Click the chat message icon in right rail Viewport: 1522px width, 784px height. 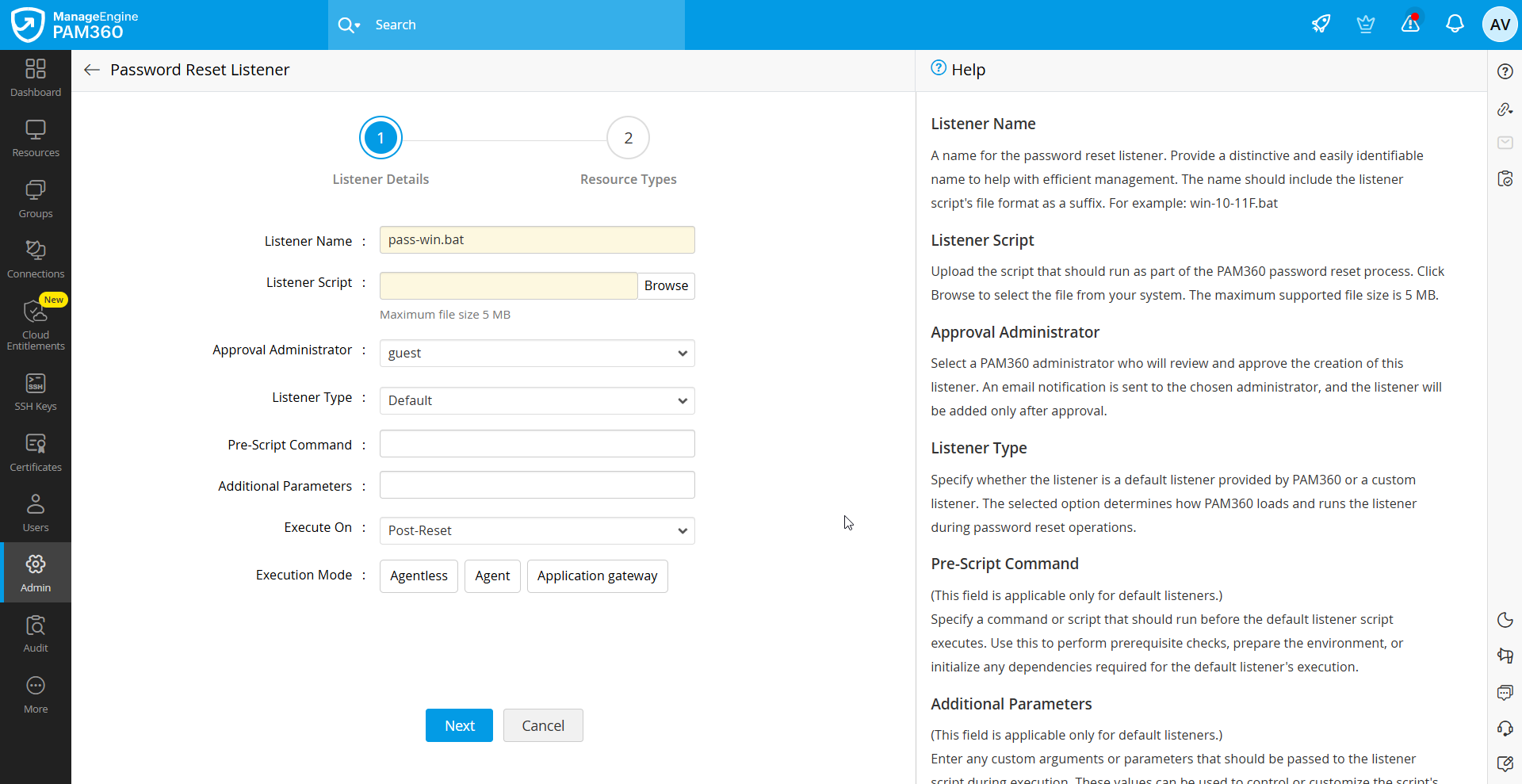(1505, 692)
